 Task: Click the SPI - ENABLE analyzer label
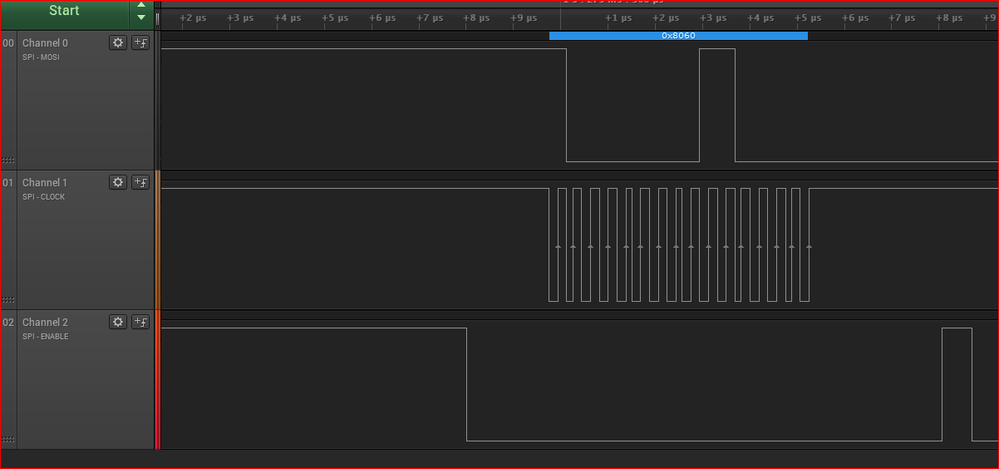coord(45,336)
